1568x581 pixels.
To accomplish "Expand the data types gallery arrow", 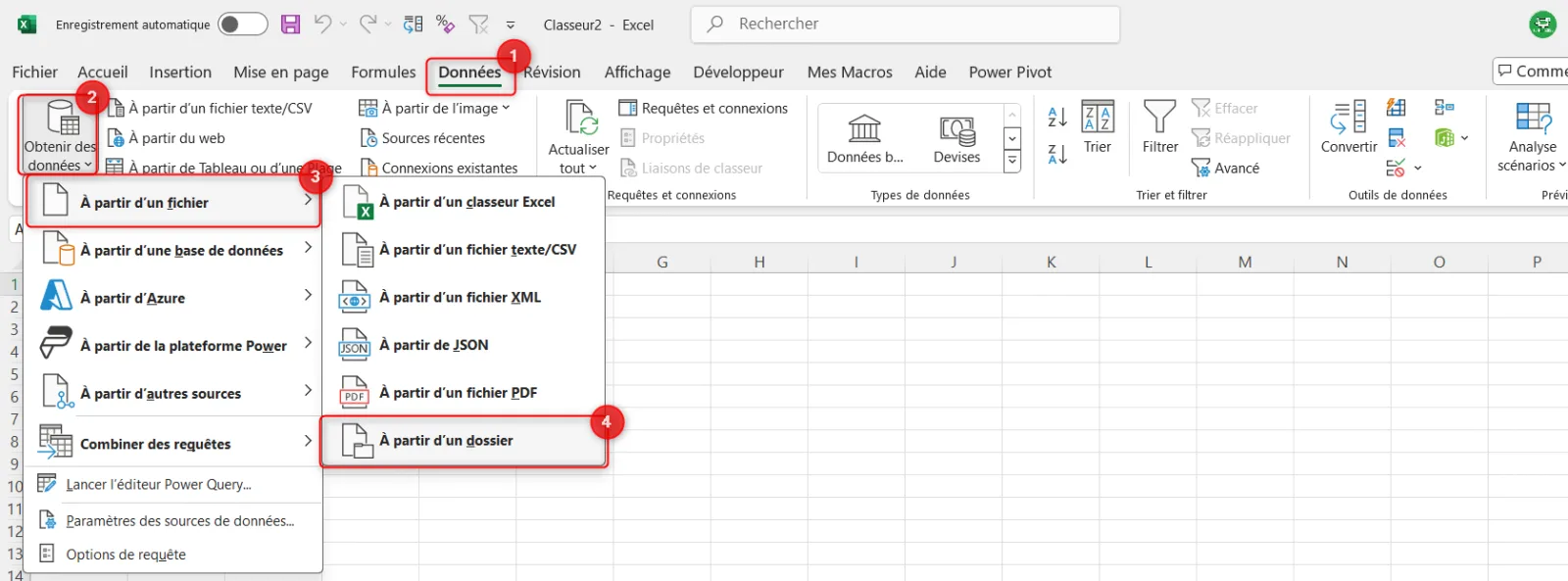I will [x=1012, y=161].
